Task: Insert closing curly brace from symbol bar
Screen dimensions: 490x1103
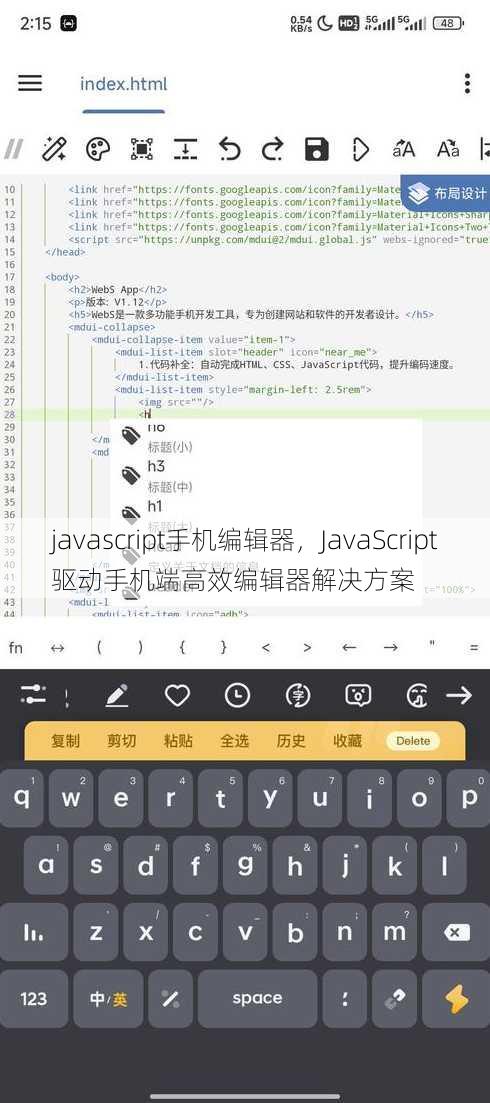Action: [x=224, y=647]
